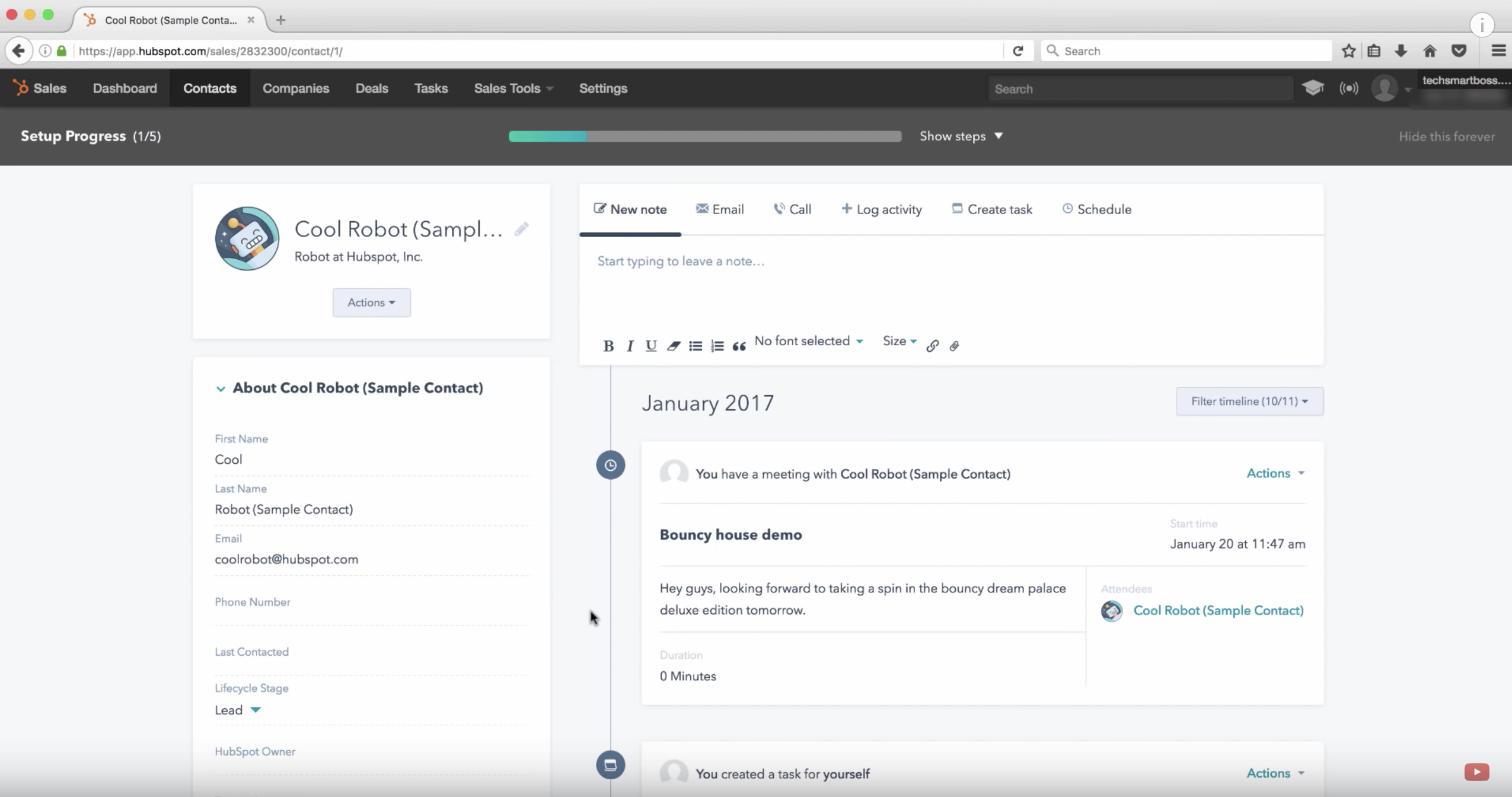Click the meeting clock timeline marker
Screen dimensions: 1512x797
[x=610, y=466]
